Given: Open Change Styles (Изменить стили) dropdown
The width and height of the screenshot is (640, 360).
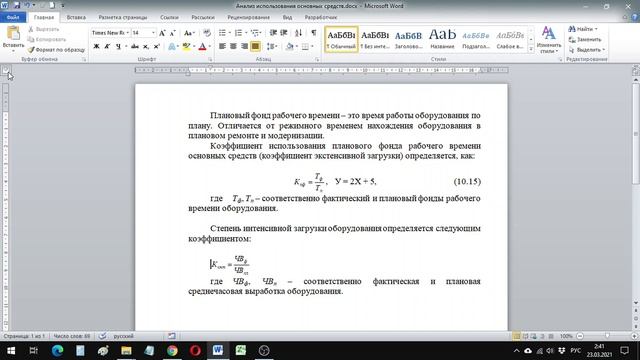Looking at the screenshot, I should [549, 40].
